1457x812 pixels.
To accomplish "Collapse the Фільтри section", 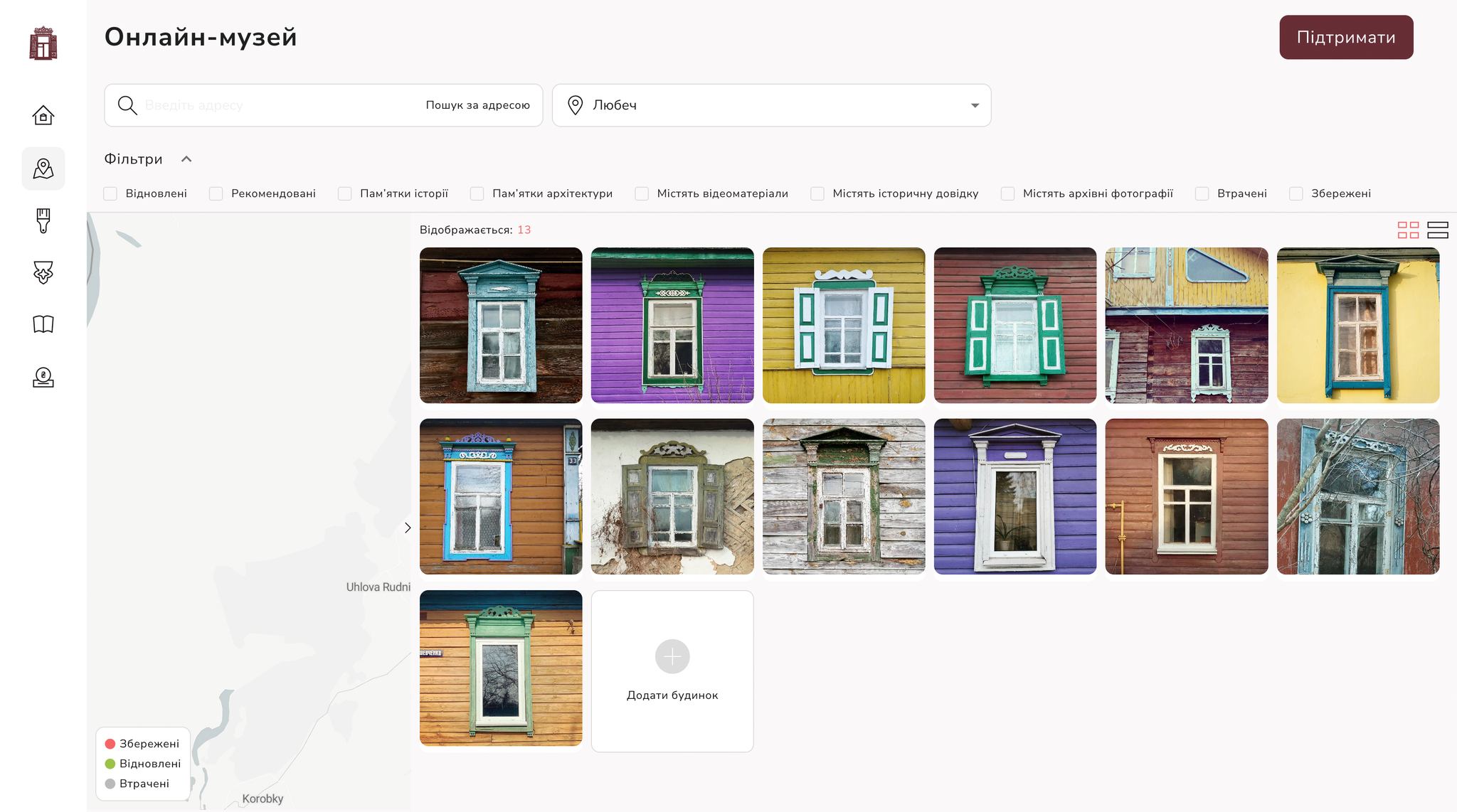I will point(186,159).
